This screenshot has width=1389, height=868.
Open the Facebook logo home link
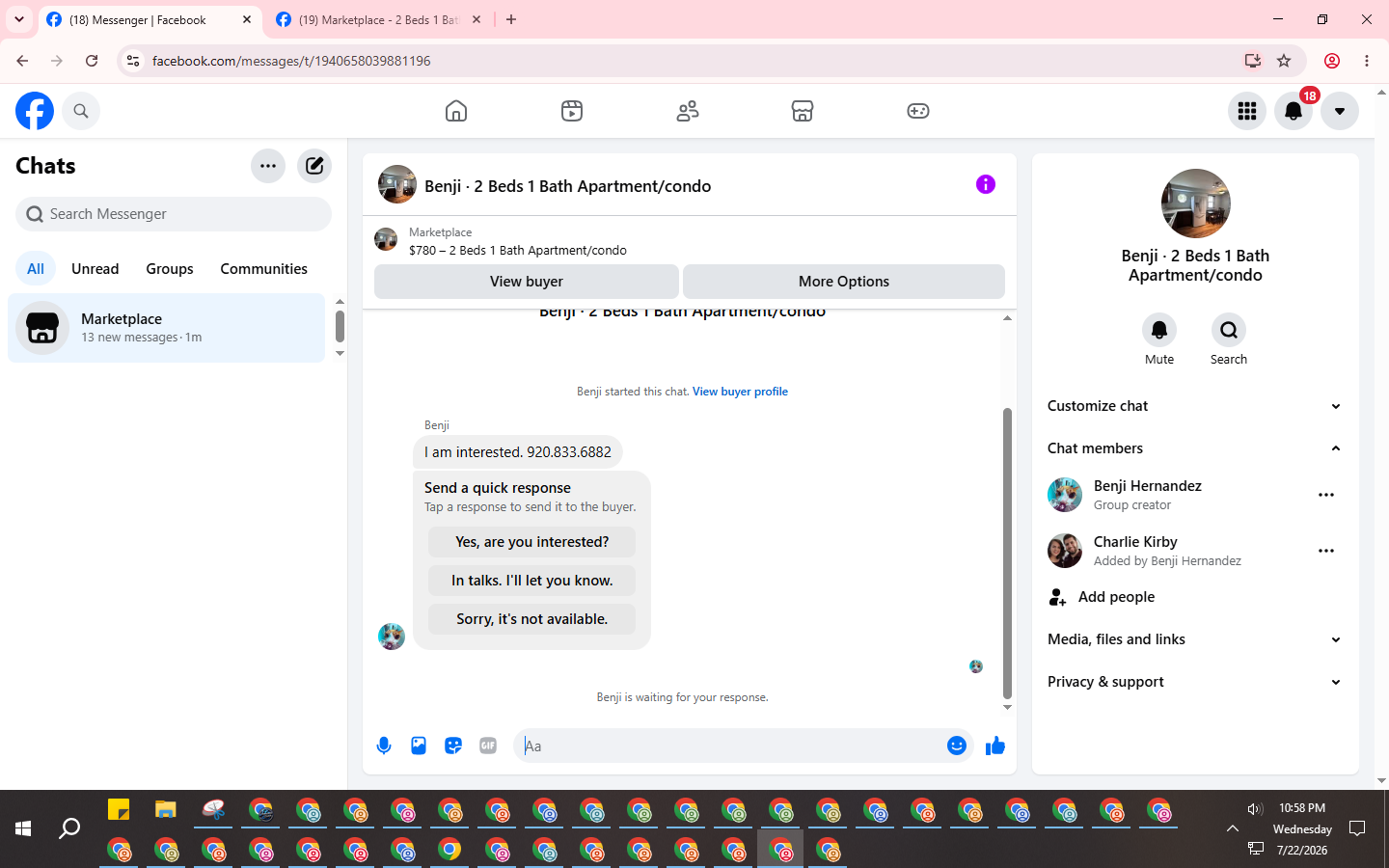[35, 111]
